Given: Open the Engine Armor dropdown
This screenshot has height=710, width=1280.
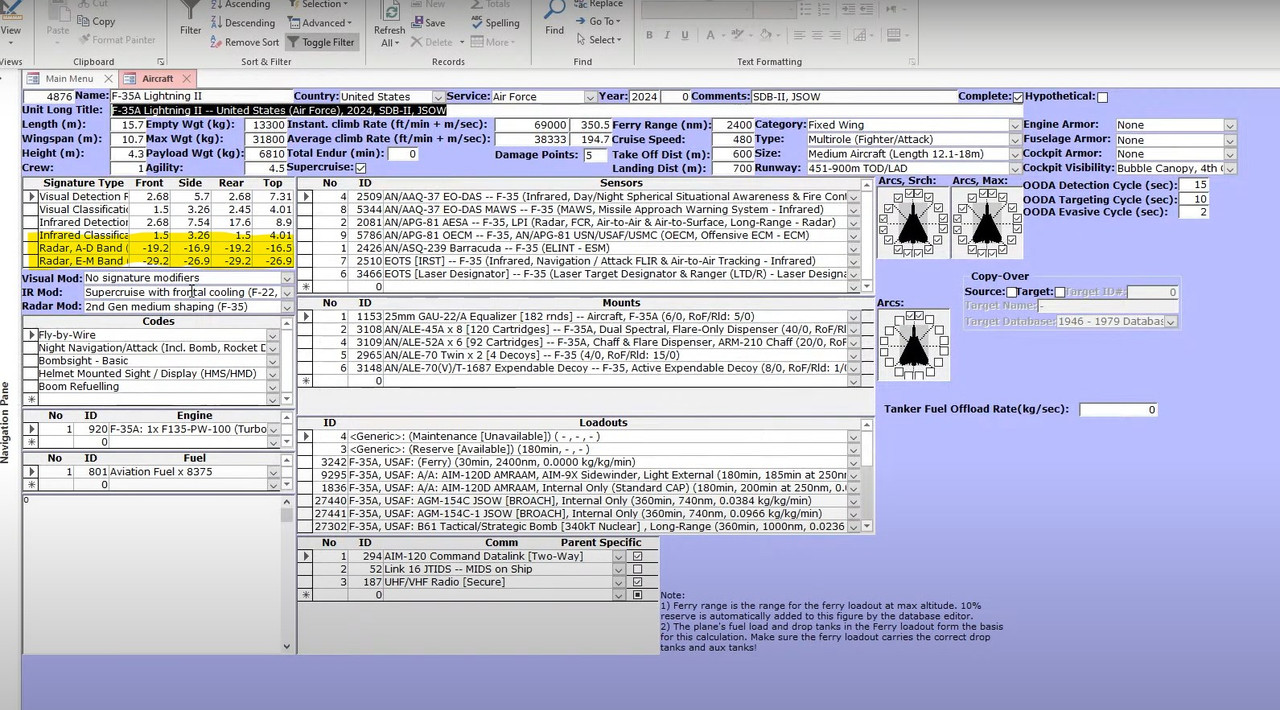Looking at the screenshot, I should 1230,125.
